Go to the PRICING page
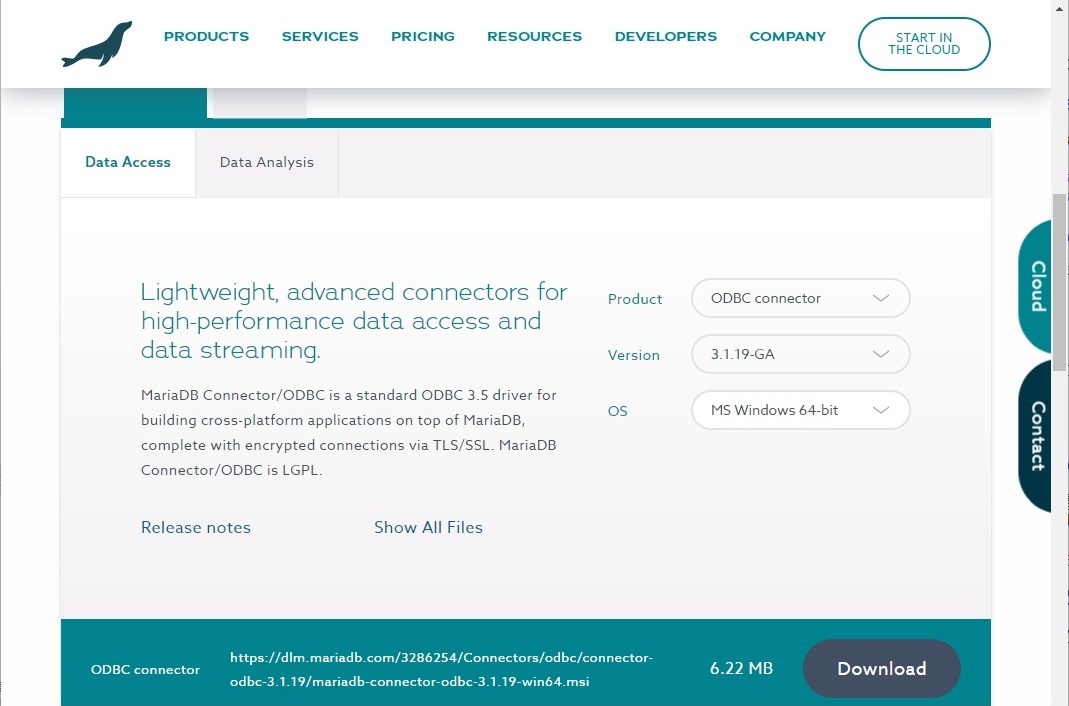 tap(423, 37)
